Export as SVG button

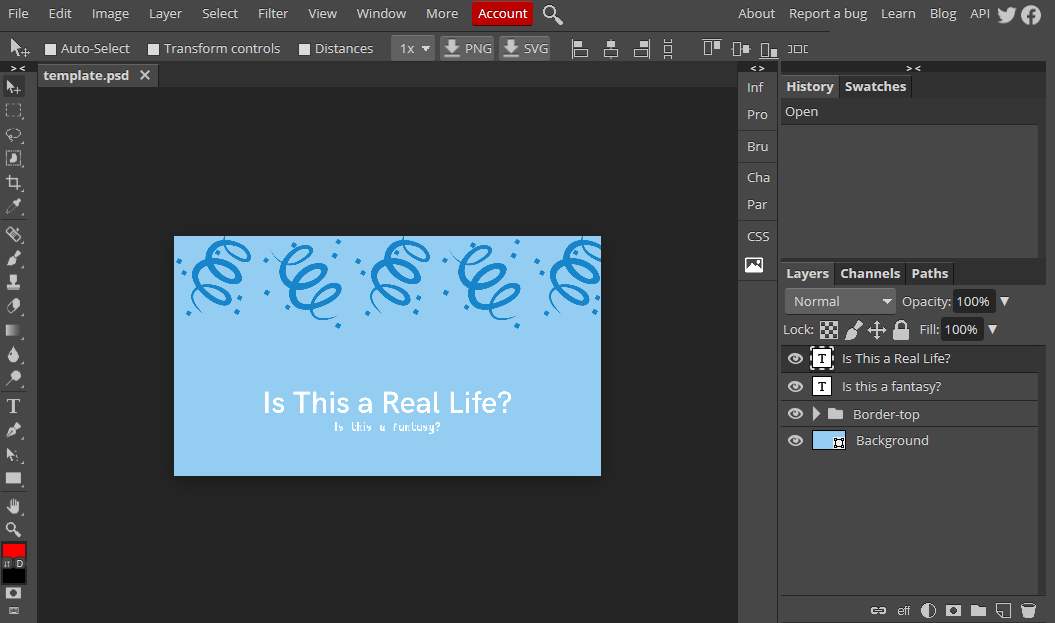[525, 48]
